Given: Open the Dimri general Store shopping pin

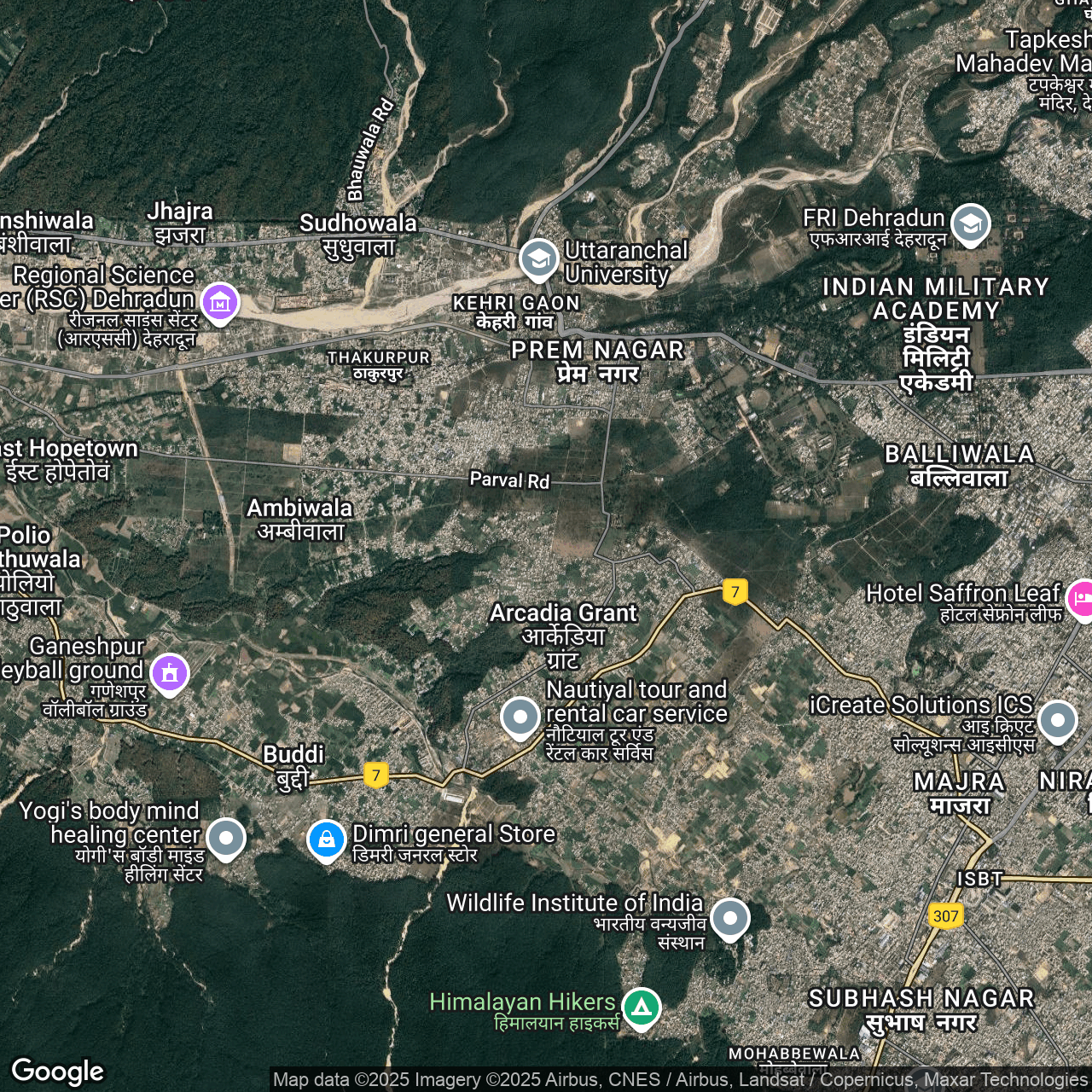Looking at the screenshot, I should tap(326, 839).
